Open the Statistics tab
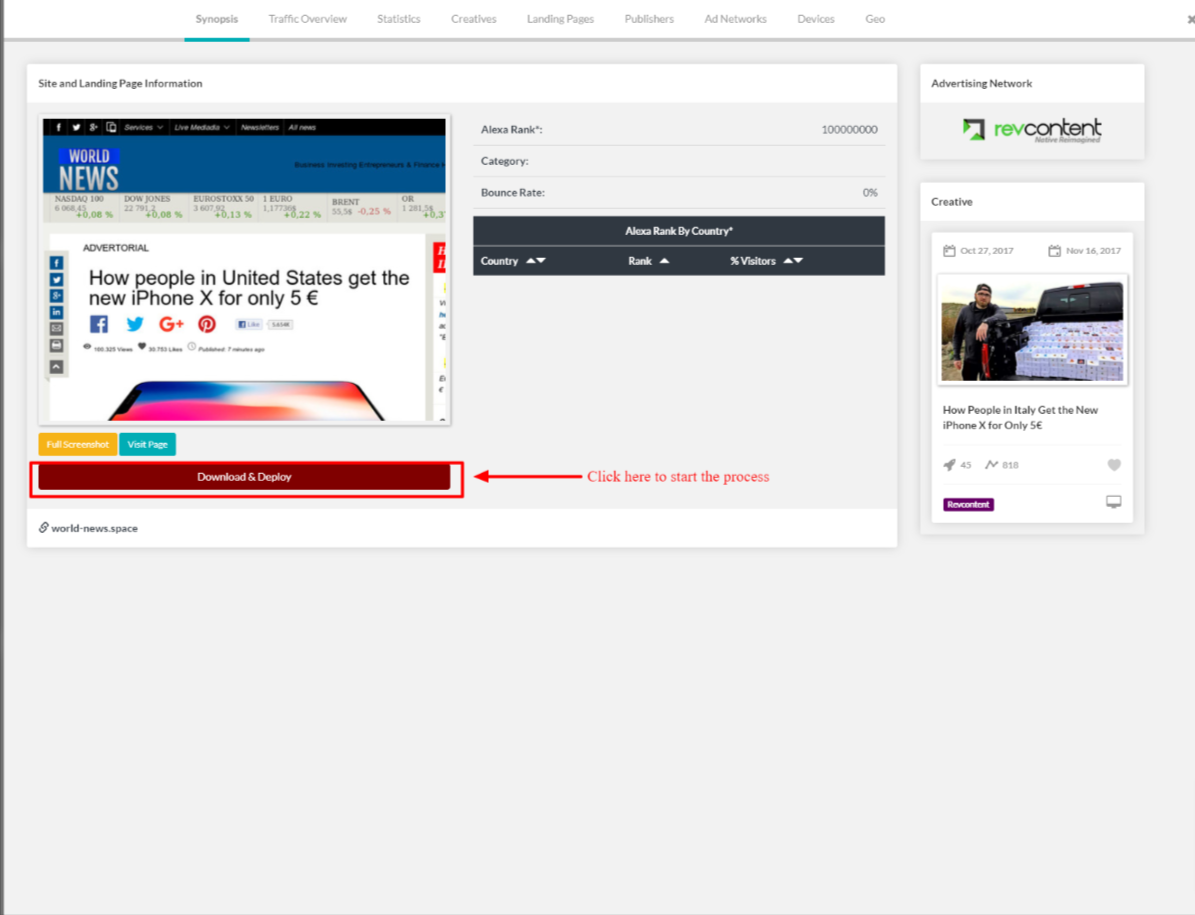 [x=399, y=19]
